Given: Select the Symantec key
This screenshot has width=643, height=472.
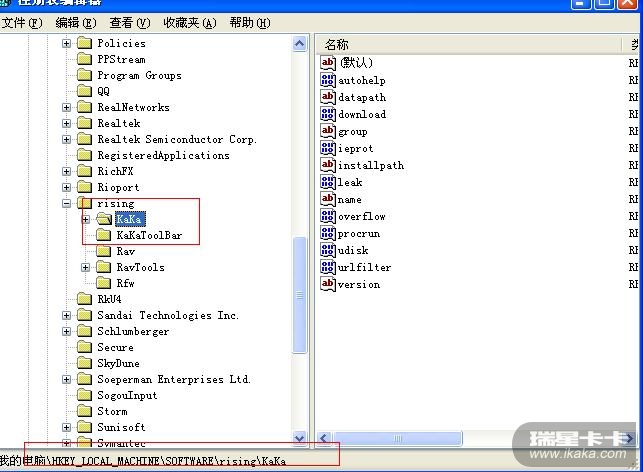Looking at the screenshot, I should click(x=121, y=443).
